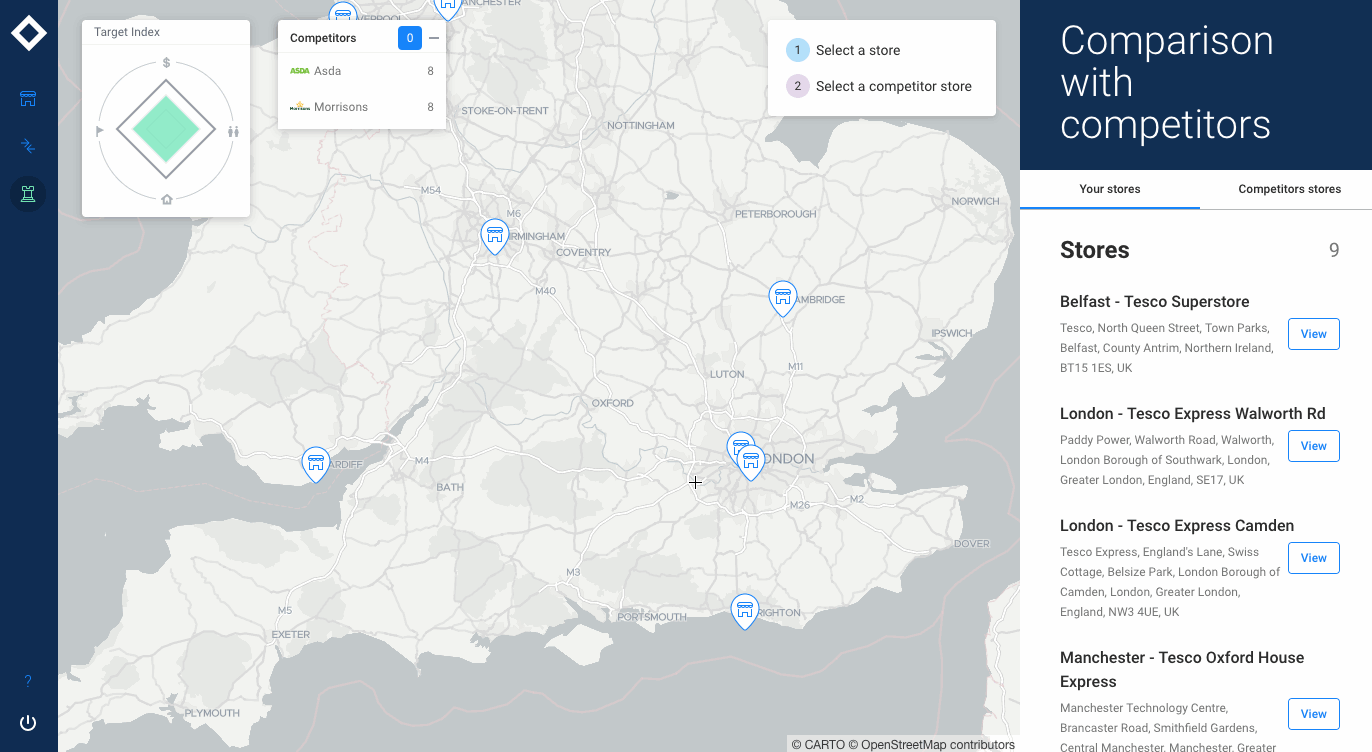Screen dimensions: 1372x752
Task: View the Belfast - Tesco Superstore store
Action: pos(1313,334)
